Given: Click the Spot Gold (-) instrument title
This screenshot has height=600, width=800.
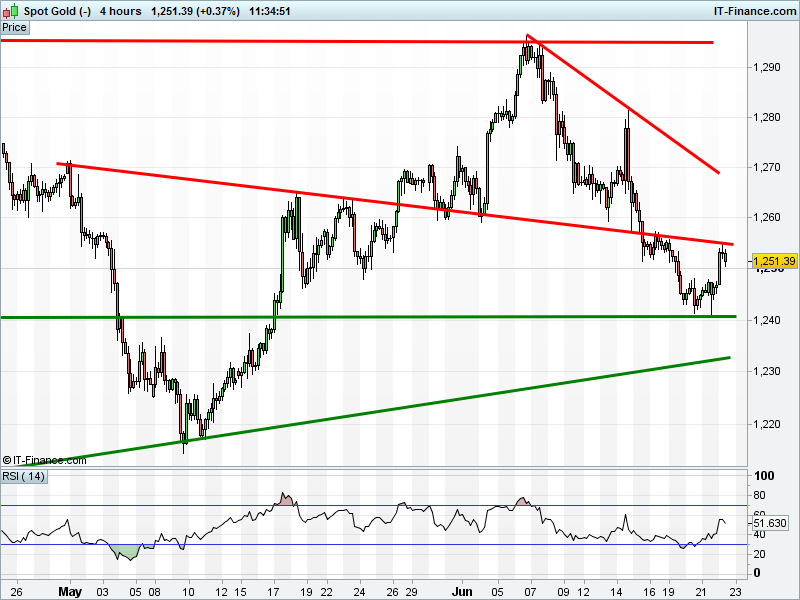Looking at the screenshot, I should 58,11.
